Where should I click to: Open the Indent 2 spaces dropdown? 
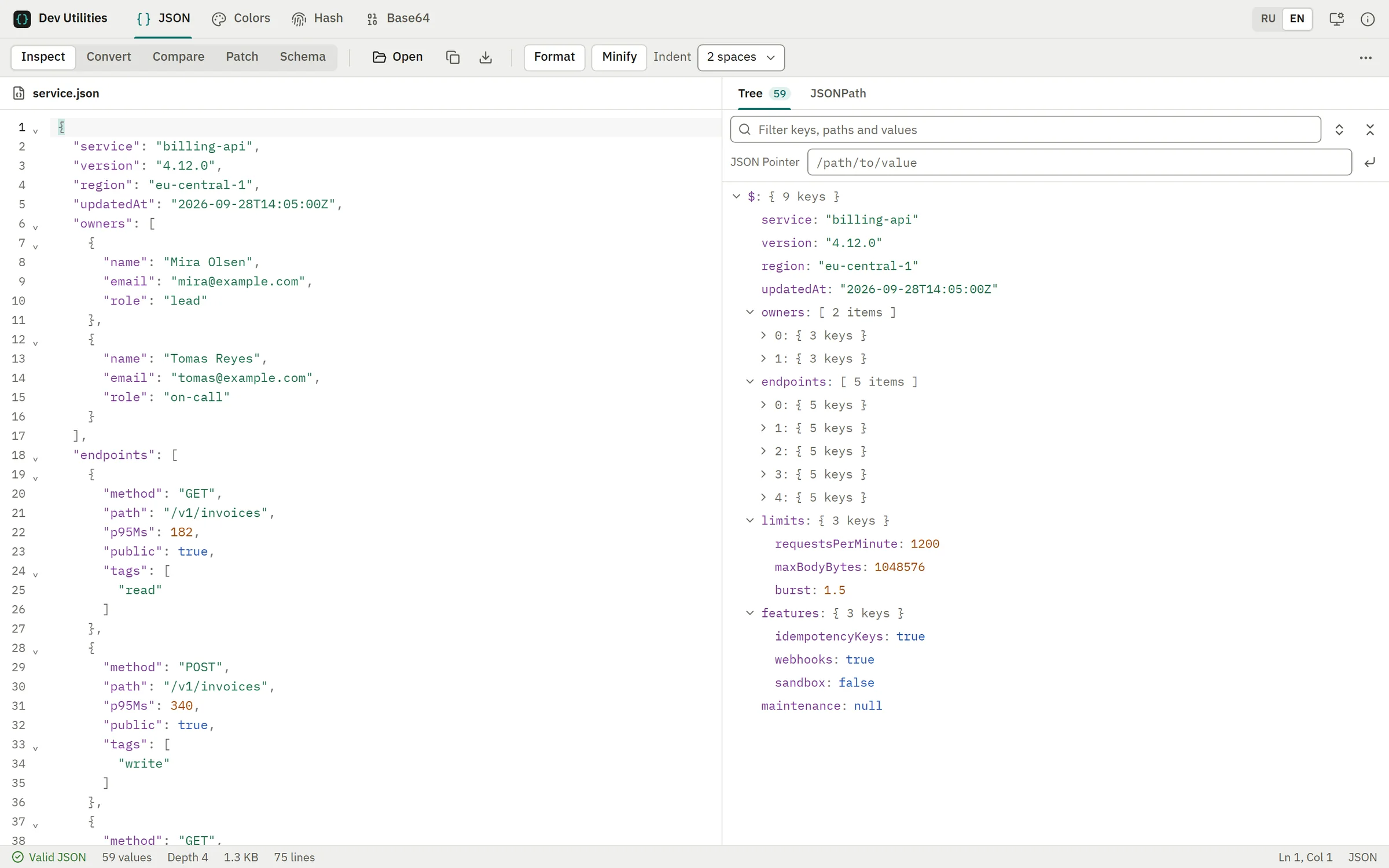(741, 57)
